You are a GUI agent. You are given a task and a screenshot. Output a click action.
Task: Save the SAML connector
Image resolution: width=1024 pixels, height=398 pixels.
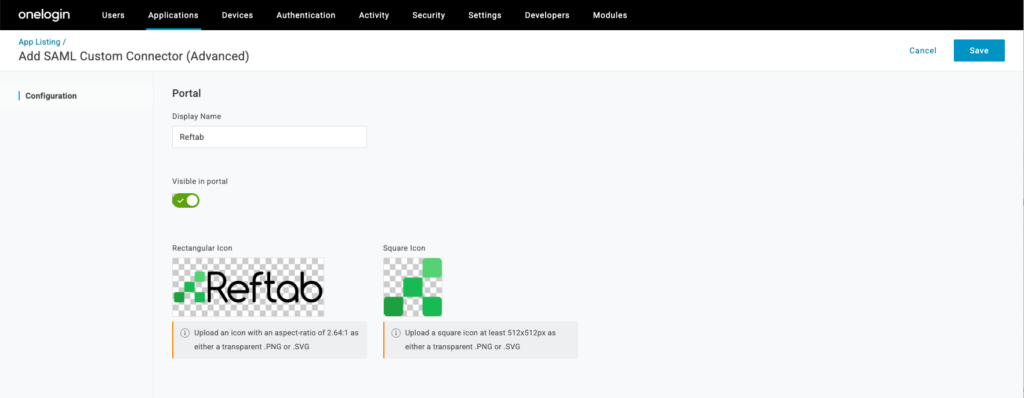979,50
